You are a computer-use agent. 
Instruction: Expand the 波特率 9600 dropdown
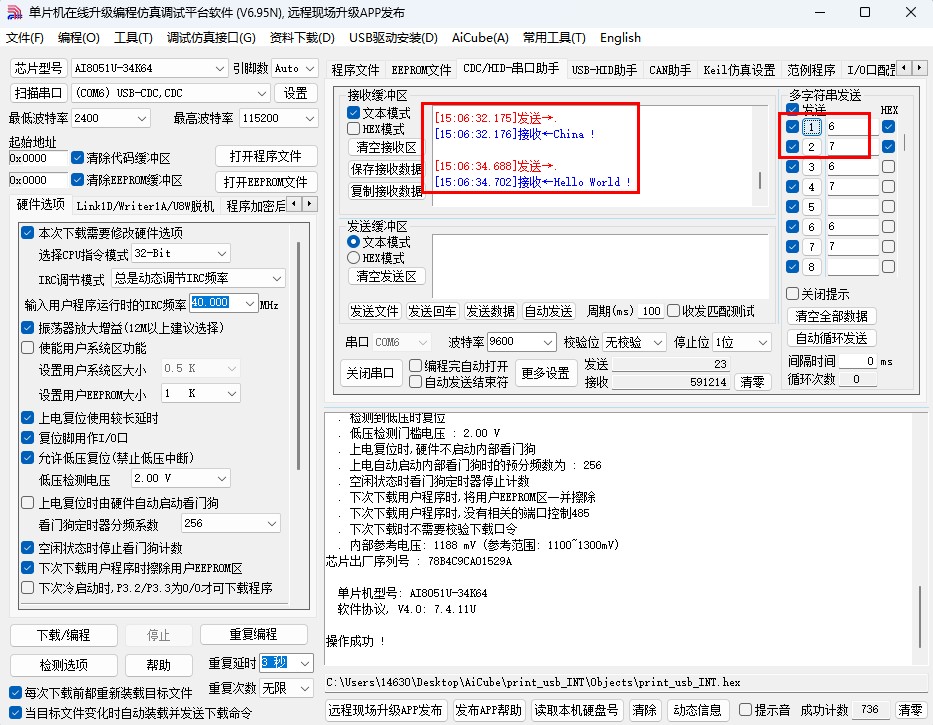547,342
